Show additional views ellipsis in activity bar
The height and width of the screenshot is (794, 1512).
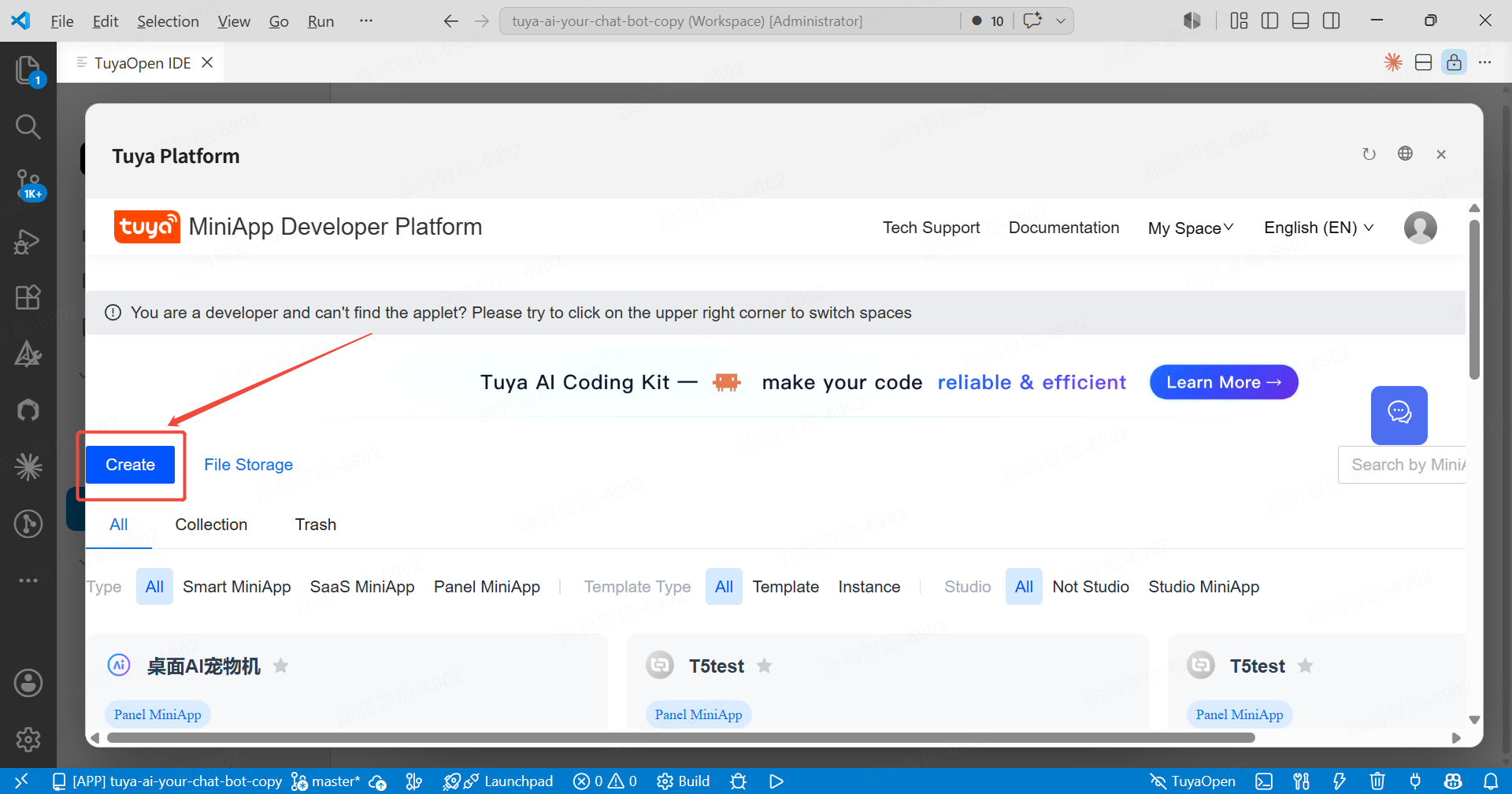click(x=28, y=581)
